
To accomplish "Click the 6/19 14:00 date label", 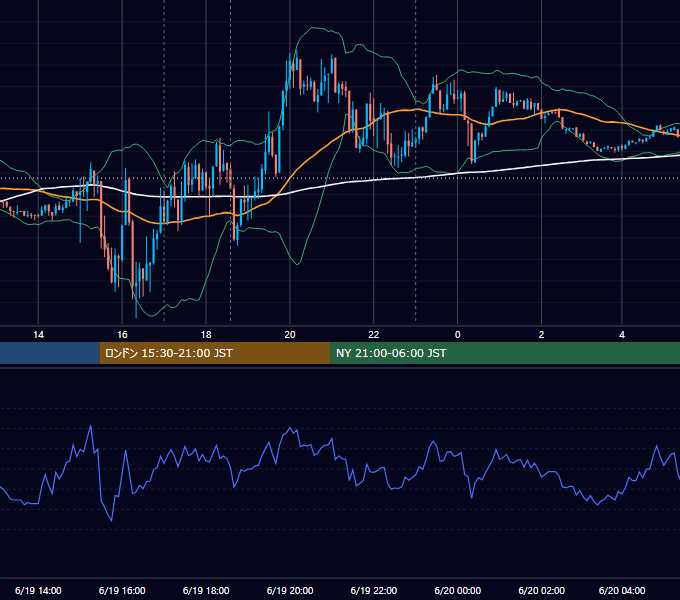I will [38, 590].
